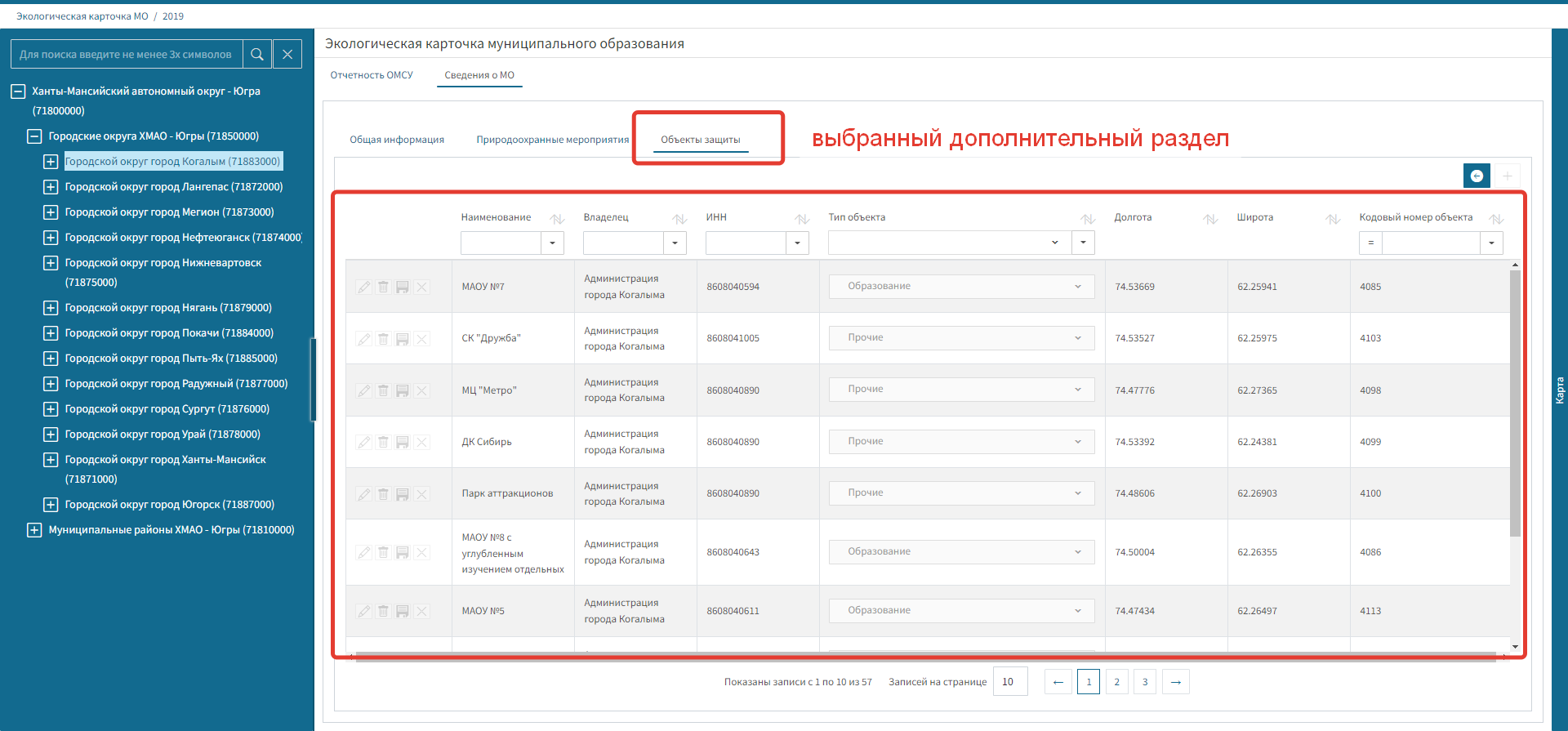The width and height of the screenshot is (1568, 731).
Task: Sort table by Наименование column
Action: (x=557, y=219)
